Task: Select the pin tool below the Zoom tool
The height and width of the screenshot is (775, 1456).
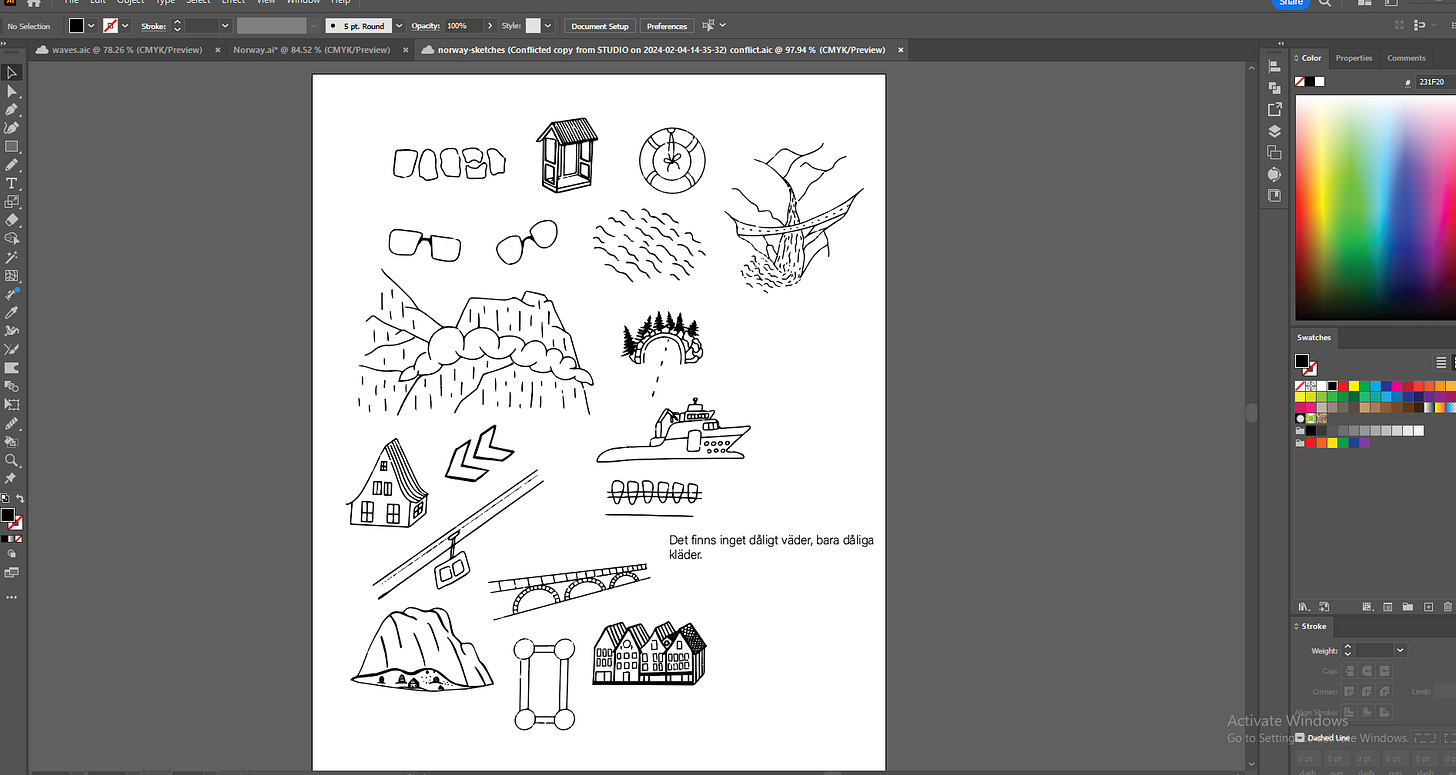Action: click(12, 479)
